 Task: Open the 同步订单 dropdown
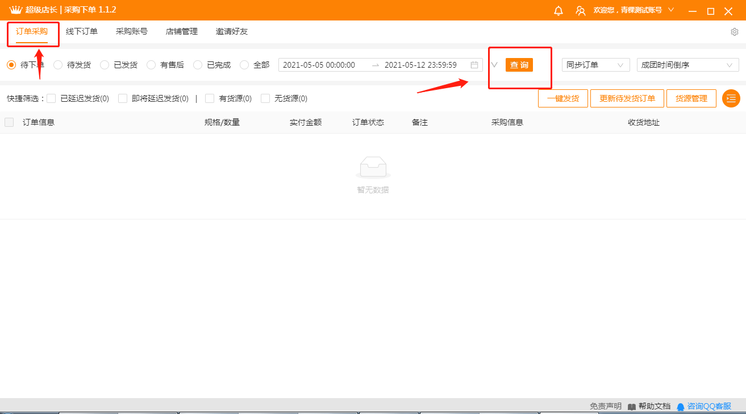[595, 65]
